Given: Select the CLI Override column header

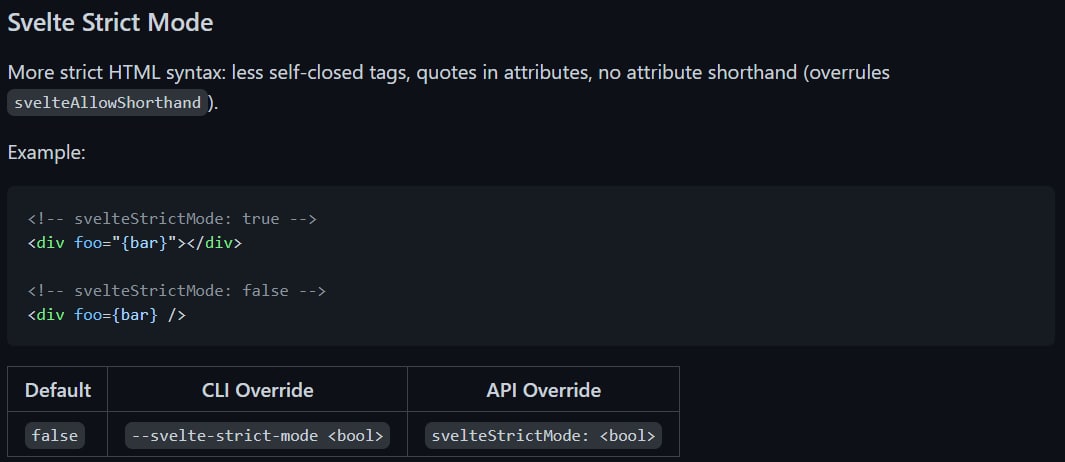Looking at the screenshot, I should [x=257, y=390].
